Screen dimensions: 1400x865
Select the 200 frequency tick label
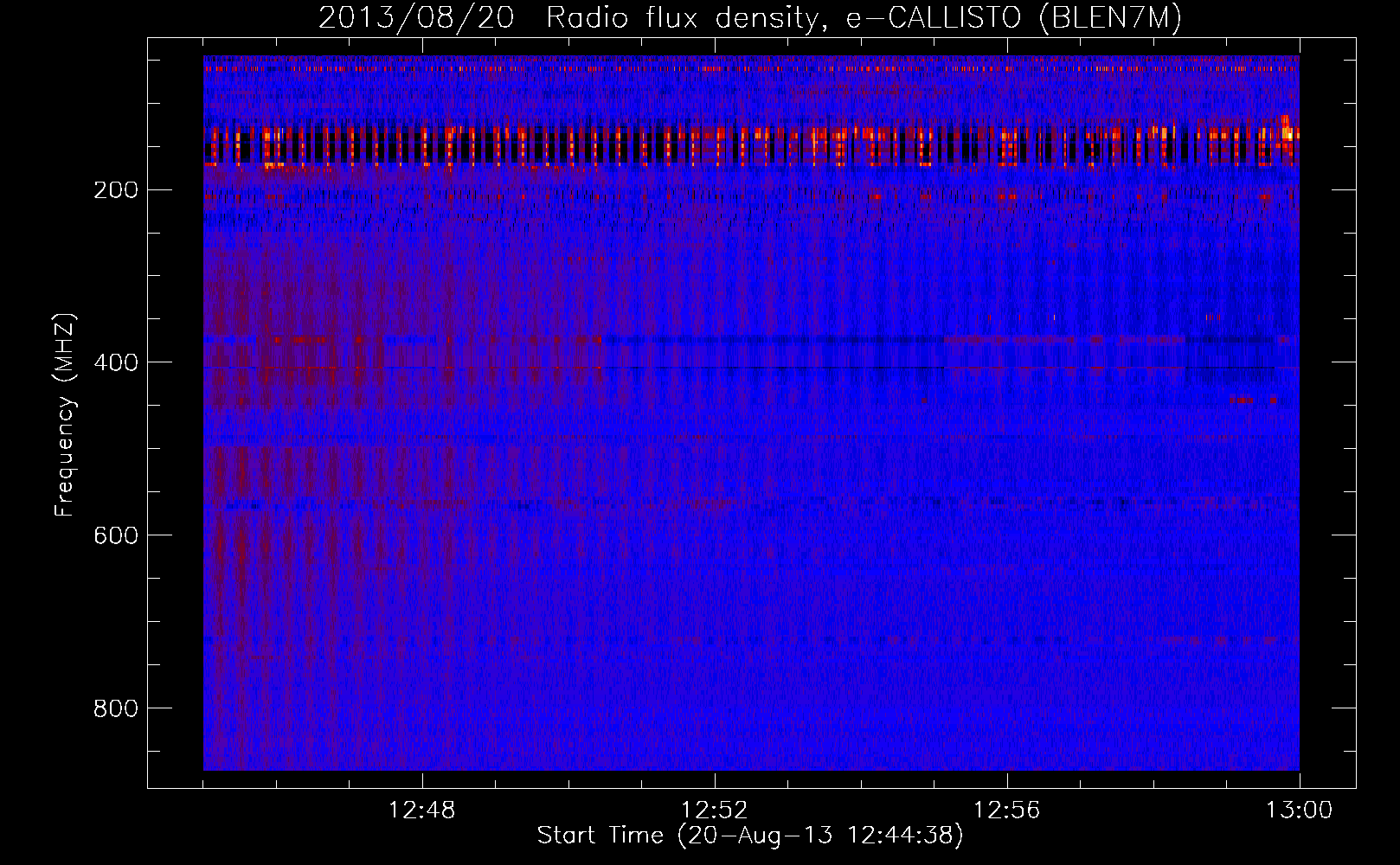(x=116, y=189)
